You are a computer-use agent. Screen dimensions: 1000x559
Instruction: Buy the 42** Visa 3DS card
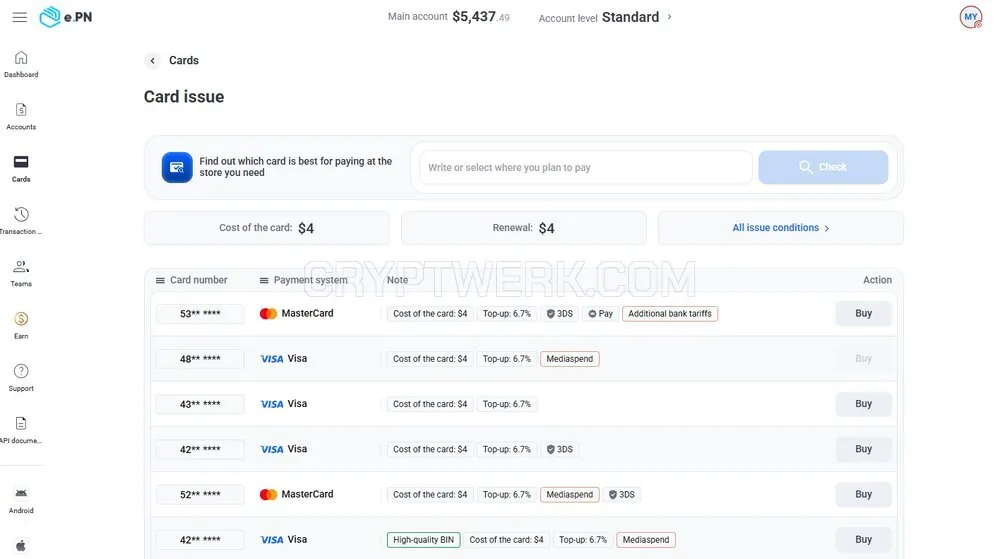(863, 449)
